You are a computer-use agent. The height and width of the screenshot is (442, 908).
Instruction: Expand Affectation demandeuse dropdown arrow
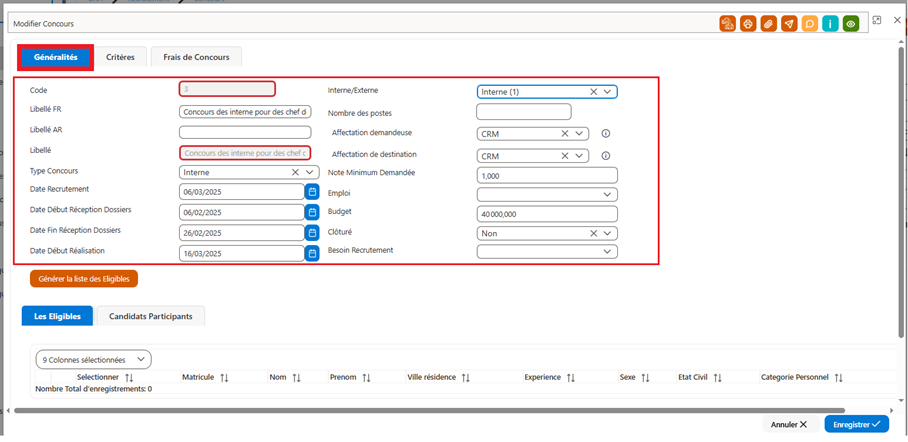[579, 134]
